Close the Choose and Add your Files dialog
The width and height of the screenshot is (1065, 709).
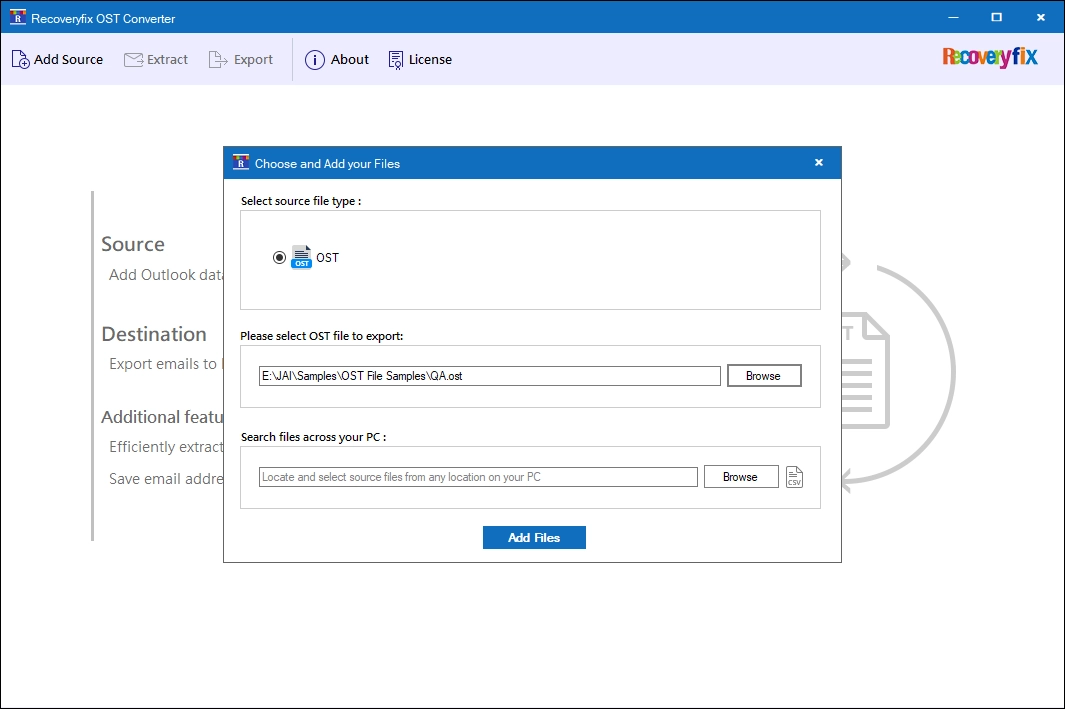point(818,162)
